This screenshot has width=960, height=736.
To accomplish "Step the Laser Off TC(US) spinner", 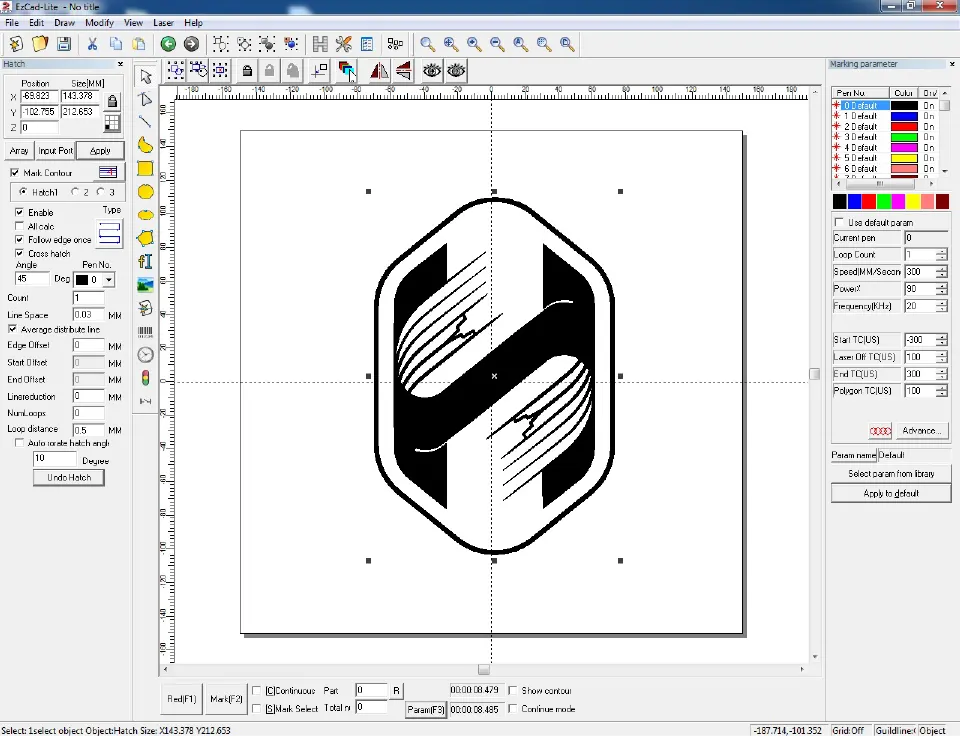I will point(941,357).
